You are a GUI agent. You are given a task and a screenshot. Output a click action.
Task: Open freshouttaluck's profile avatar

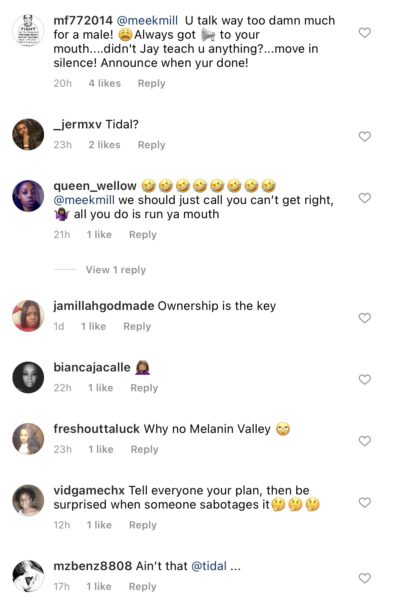[28, 439]
